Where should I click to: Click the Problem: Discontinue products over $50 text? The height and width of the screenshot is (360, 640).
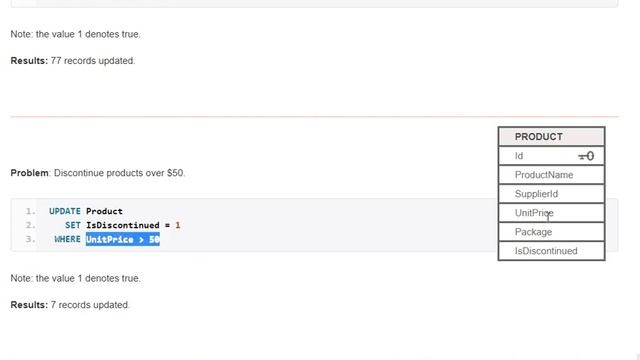click(x=98, y=173)
